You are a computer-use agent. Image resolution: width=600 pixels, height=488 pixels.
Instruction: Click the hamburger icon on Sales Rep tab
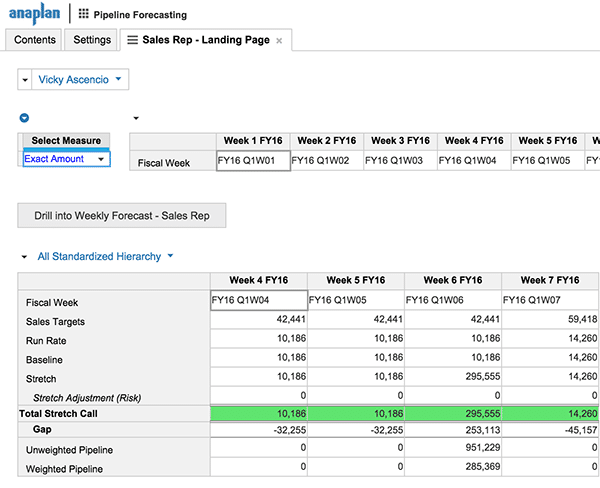point(132,40)
